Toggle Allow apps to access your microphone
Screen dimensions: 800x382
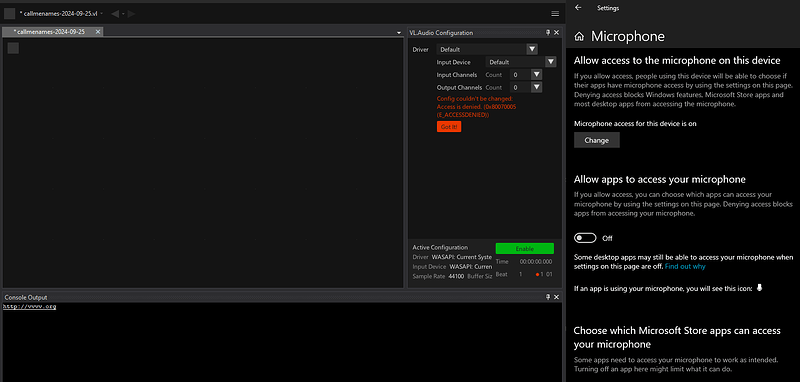tap(585, 238)
